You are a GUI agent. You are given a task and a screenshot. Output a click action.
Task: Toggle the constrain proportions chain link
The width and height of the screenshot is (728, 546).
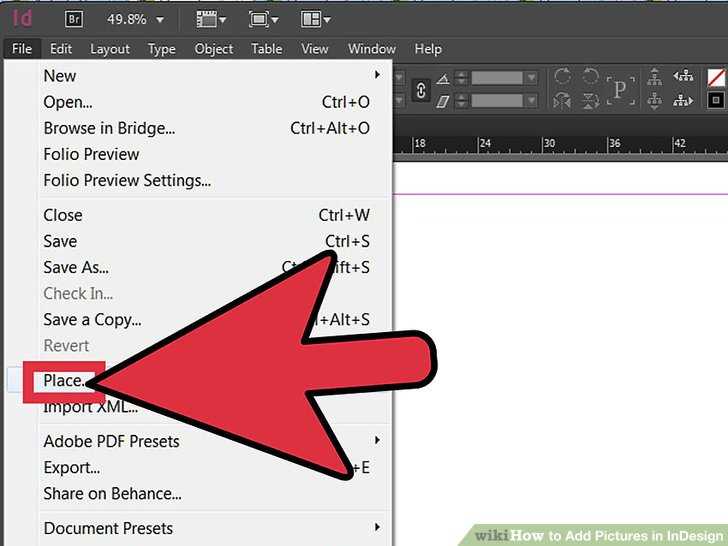421,90
